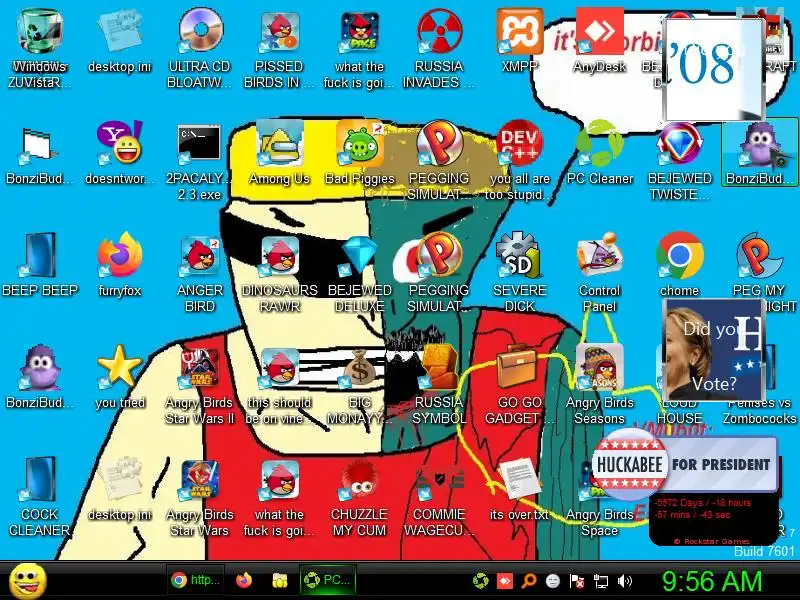Open the DINOSAURS RAWR shortcut
800x600 pixels.
pyautogui.click(x=280, y=255)
